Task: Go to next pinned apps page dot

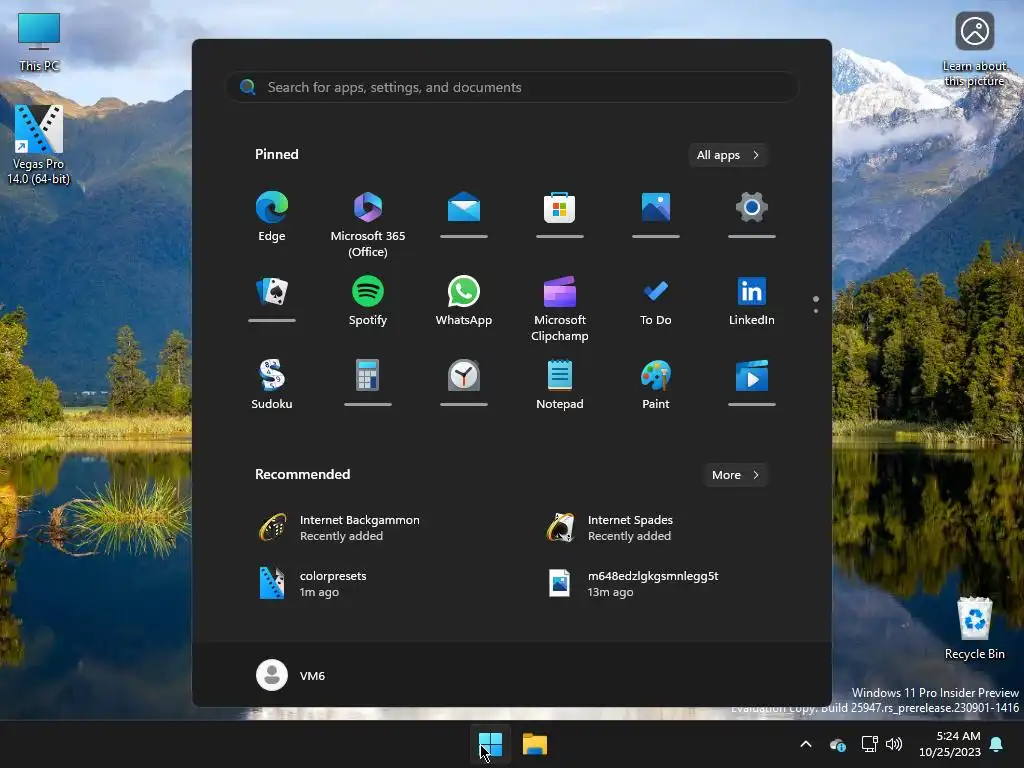Action: (816, 311)
